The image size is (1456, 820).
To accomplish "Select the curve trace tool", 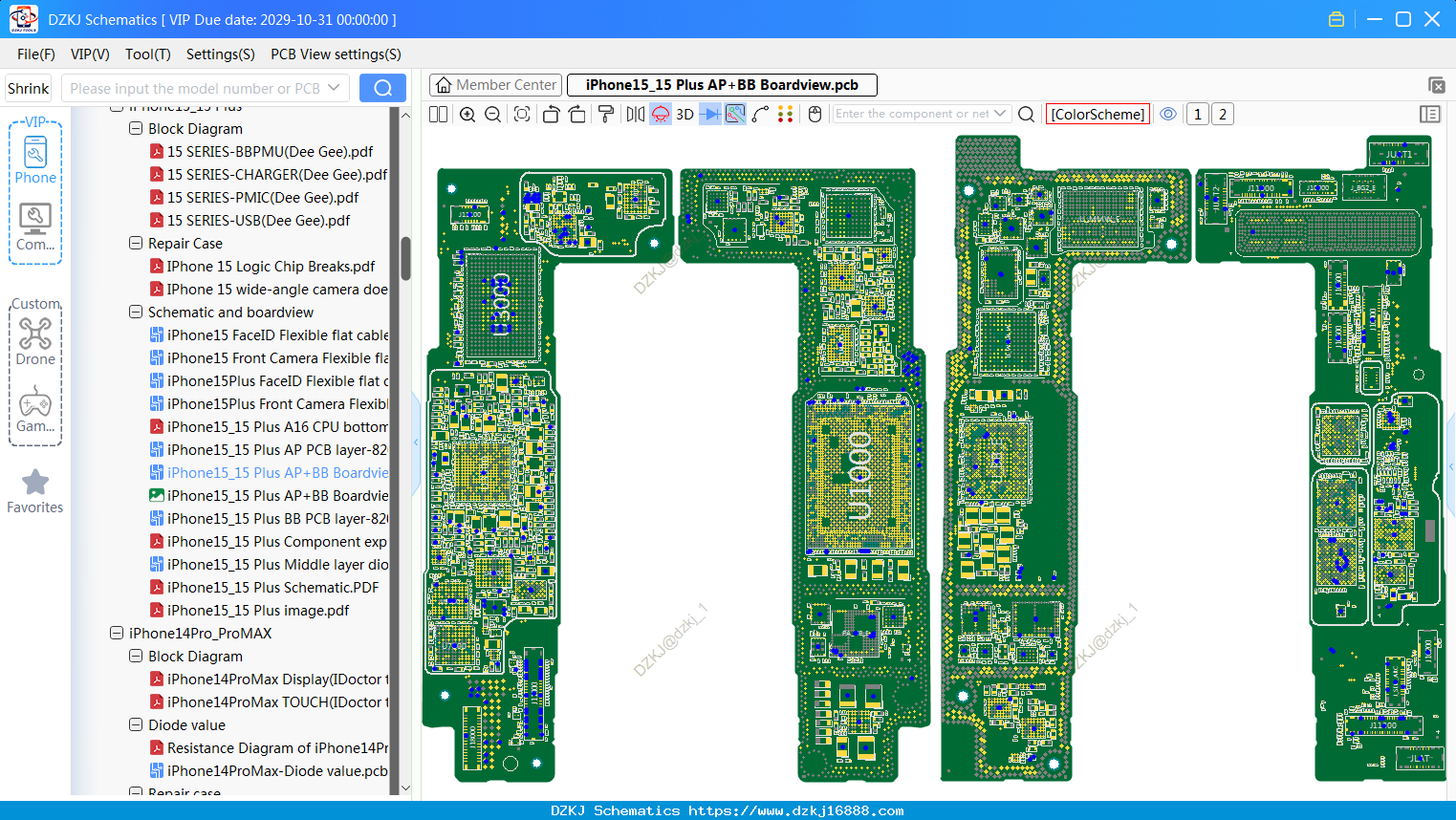I will coord(761,114).
